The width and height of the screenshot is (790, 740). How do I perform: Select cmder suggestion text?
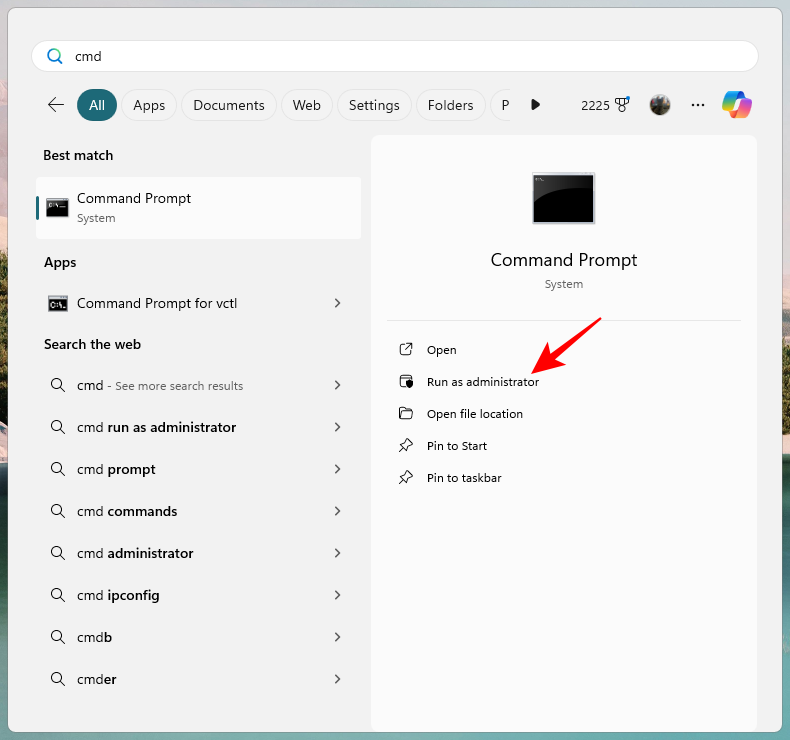[96, 679]
